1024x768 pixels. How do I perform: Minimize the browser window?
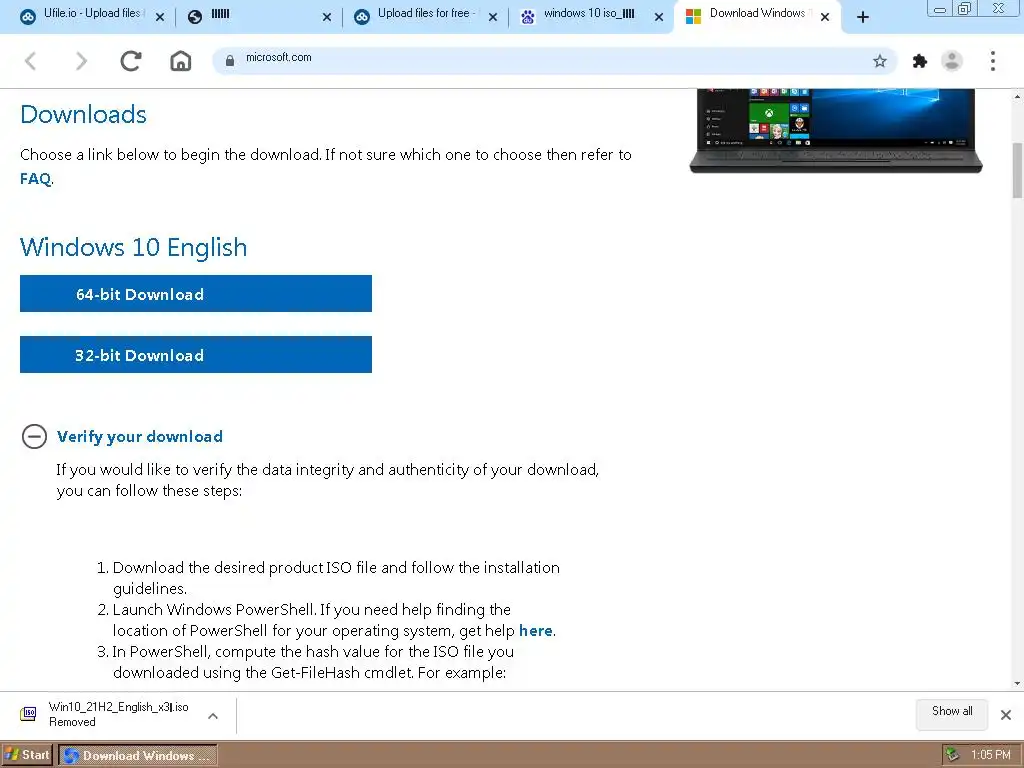pyautogui.click(x=940, y=8)
